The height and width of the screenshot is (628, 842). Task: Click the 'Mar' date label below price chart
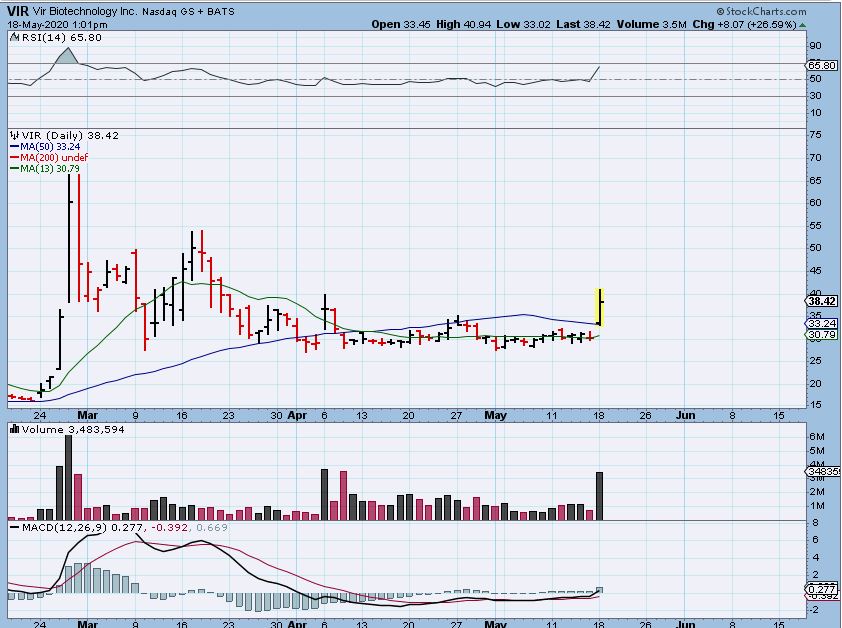[x=88, y=415]
